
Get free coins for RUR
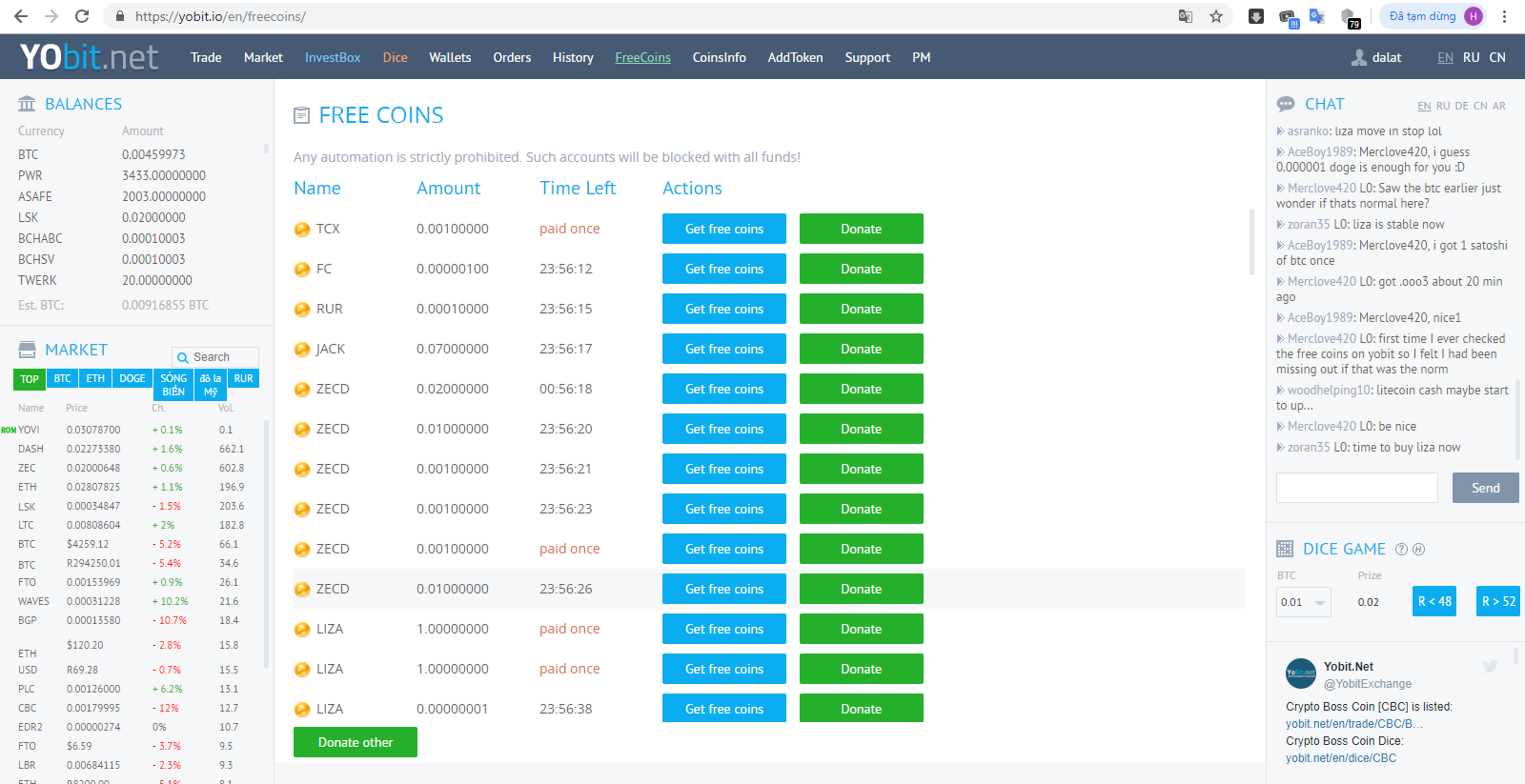coord(724,309)
